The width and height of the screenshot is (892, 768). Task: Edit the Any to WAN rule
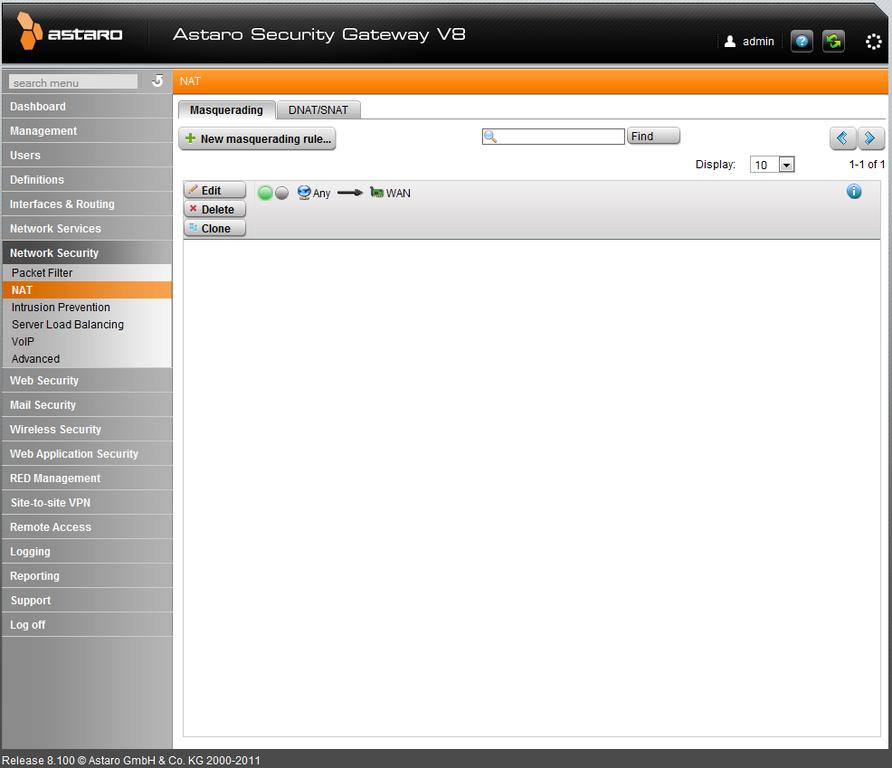click(214, 190)
